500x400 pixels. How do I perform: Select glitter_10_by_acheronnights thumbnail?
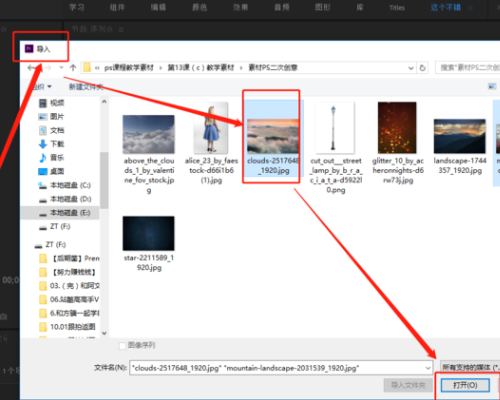(x=397, y=128)
